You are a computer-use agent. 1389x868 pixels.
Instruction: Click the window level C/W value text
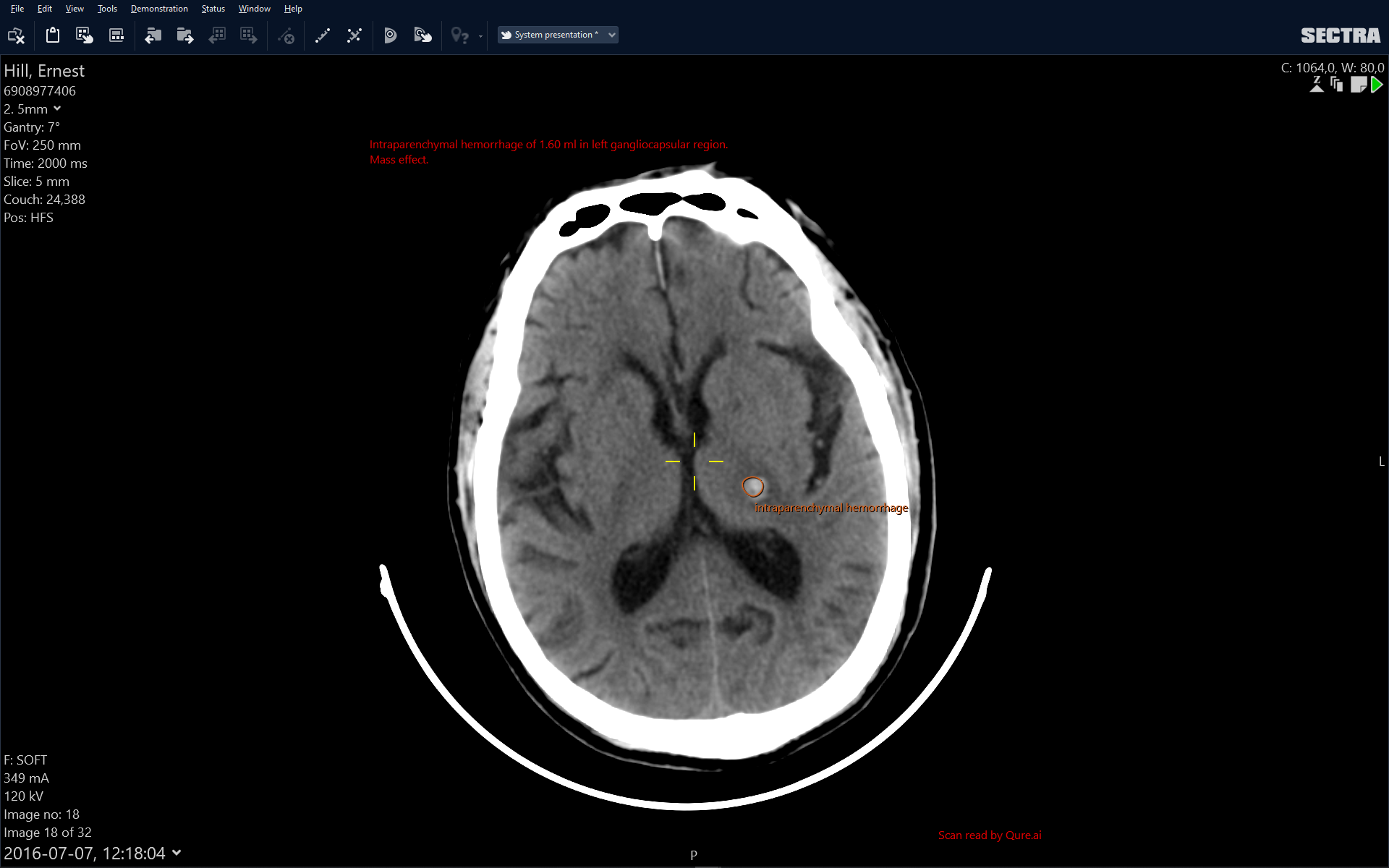1332,67
